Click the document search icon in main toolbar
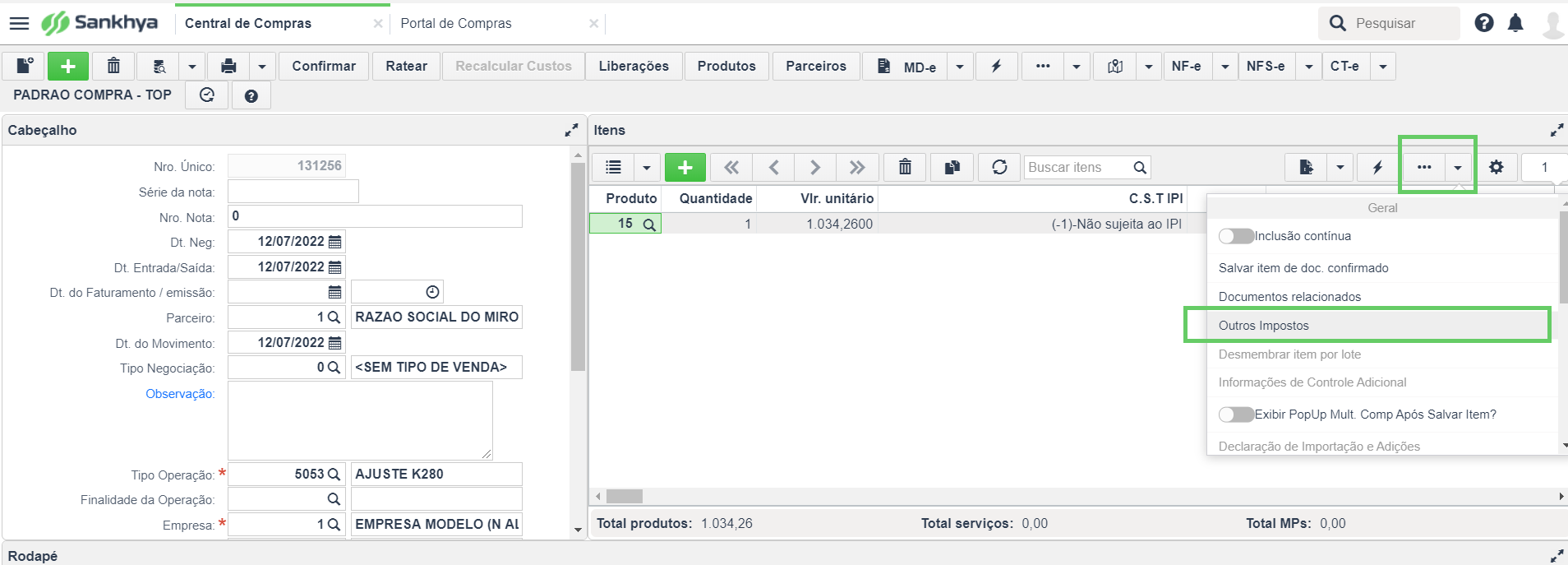 point(159,66)
